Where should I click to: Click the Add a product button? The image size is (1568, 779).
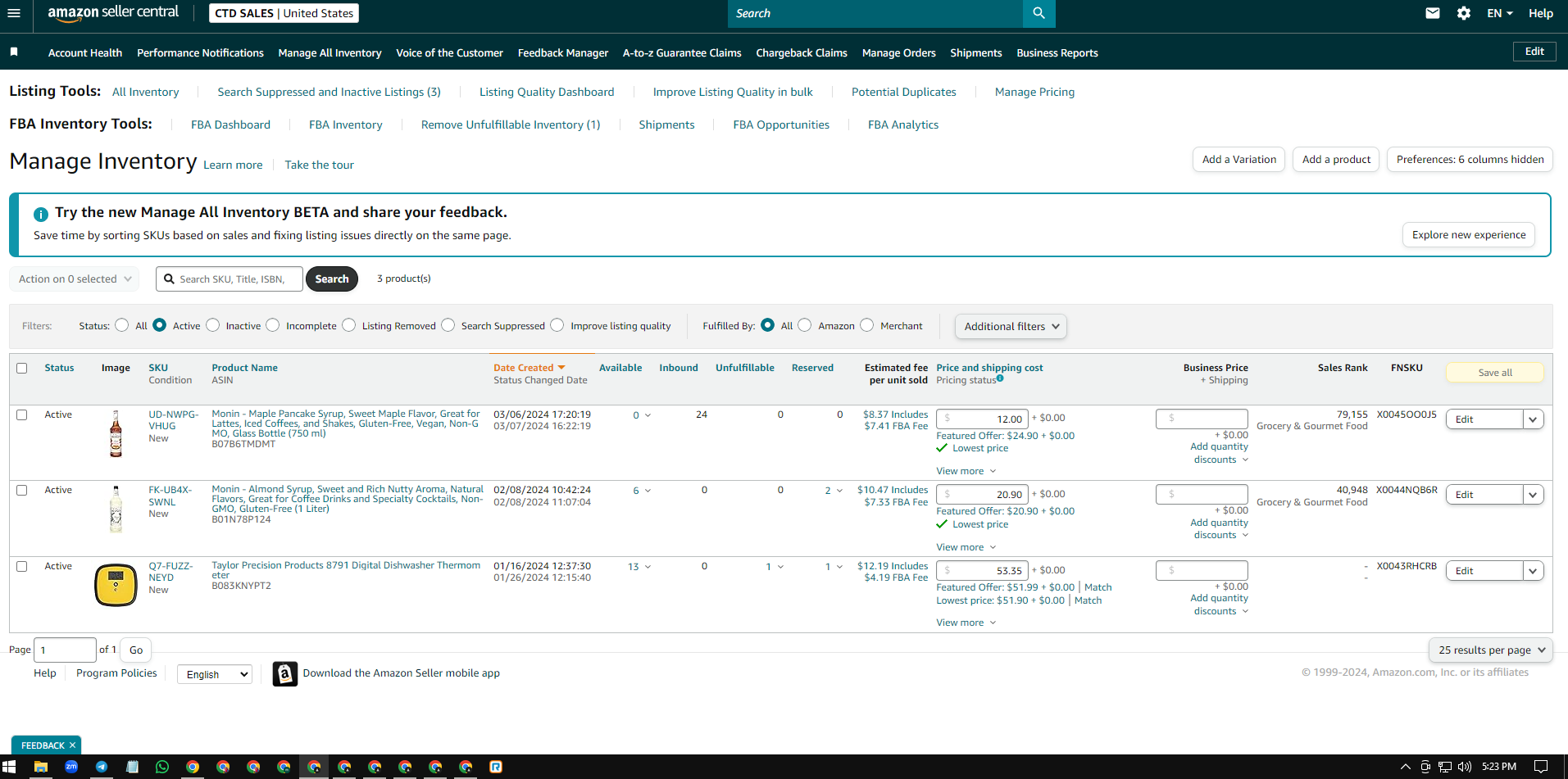point(1336,160)
